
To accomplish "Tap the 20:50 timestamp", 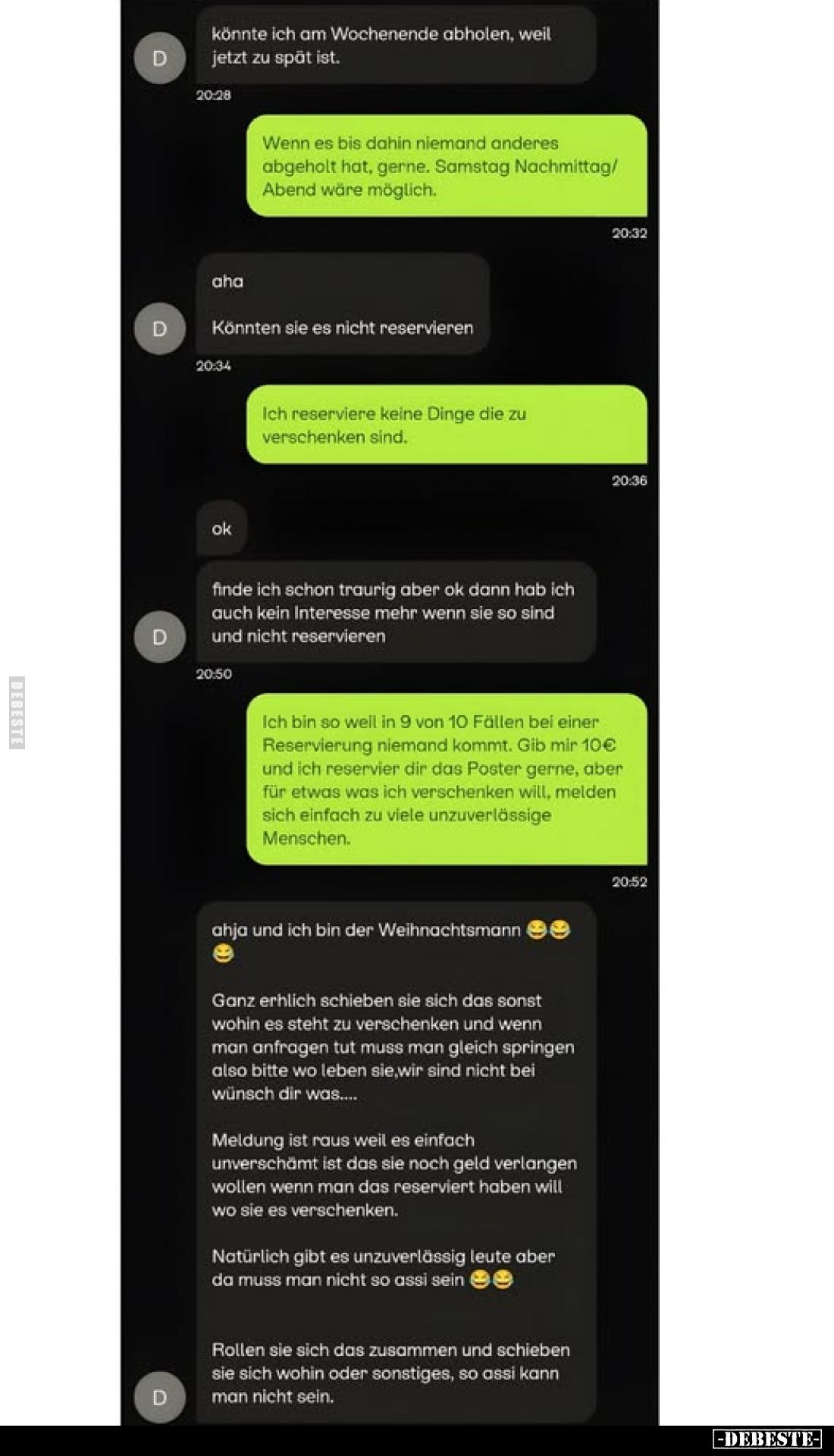I will 214,673.
